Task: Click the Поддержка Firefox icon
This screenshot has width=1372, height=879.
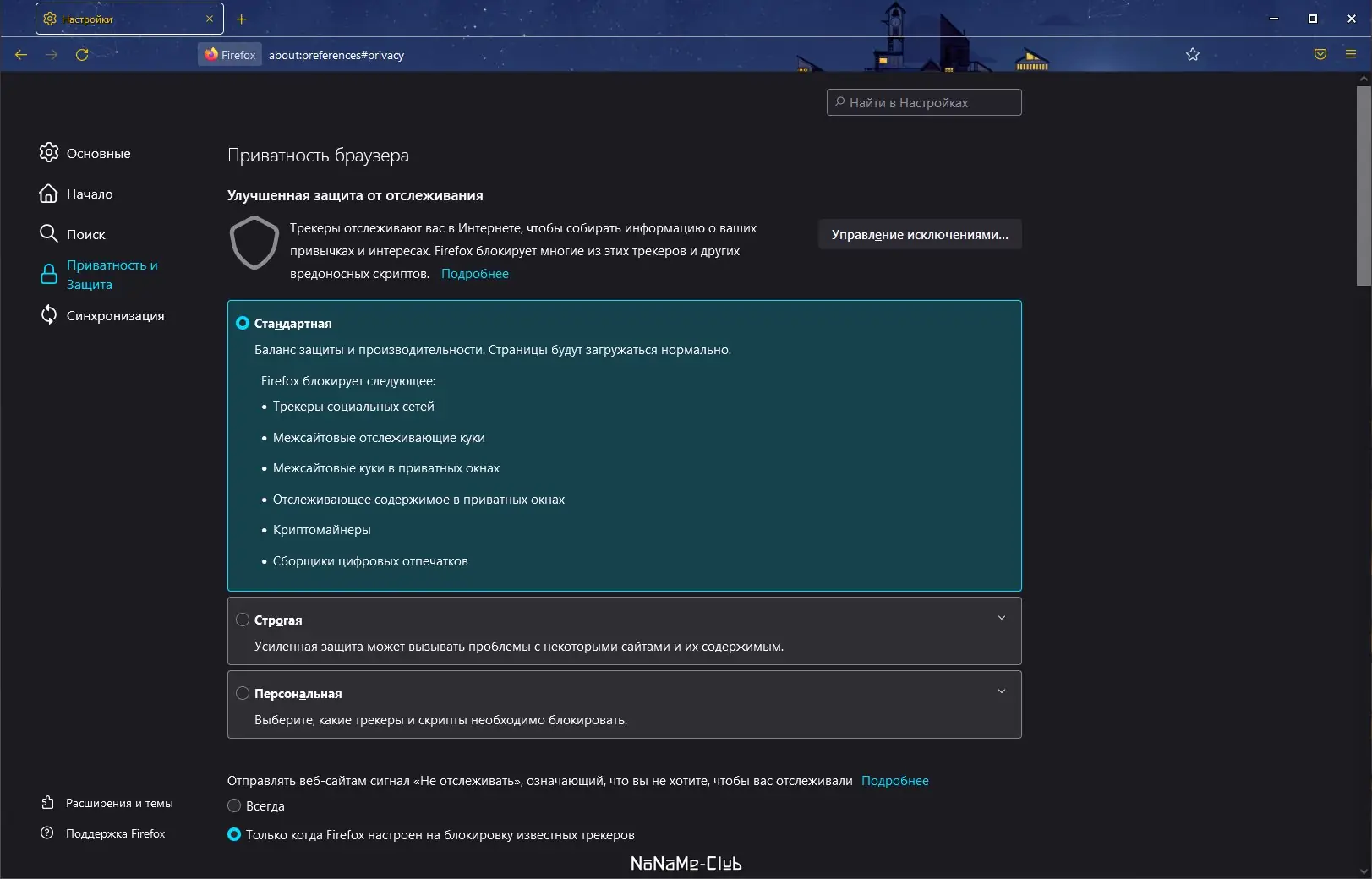Action: pyautogui.click(x=48, y=833)
